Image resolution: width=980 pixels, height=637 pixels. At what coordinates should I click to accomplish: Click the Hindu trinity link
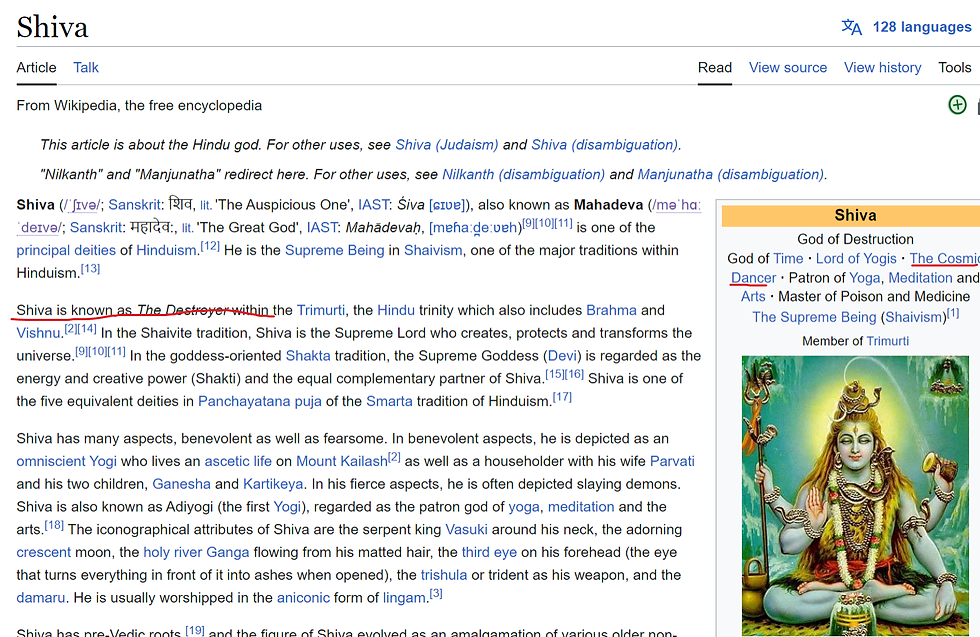click(396, 311)
